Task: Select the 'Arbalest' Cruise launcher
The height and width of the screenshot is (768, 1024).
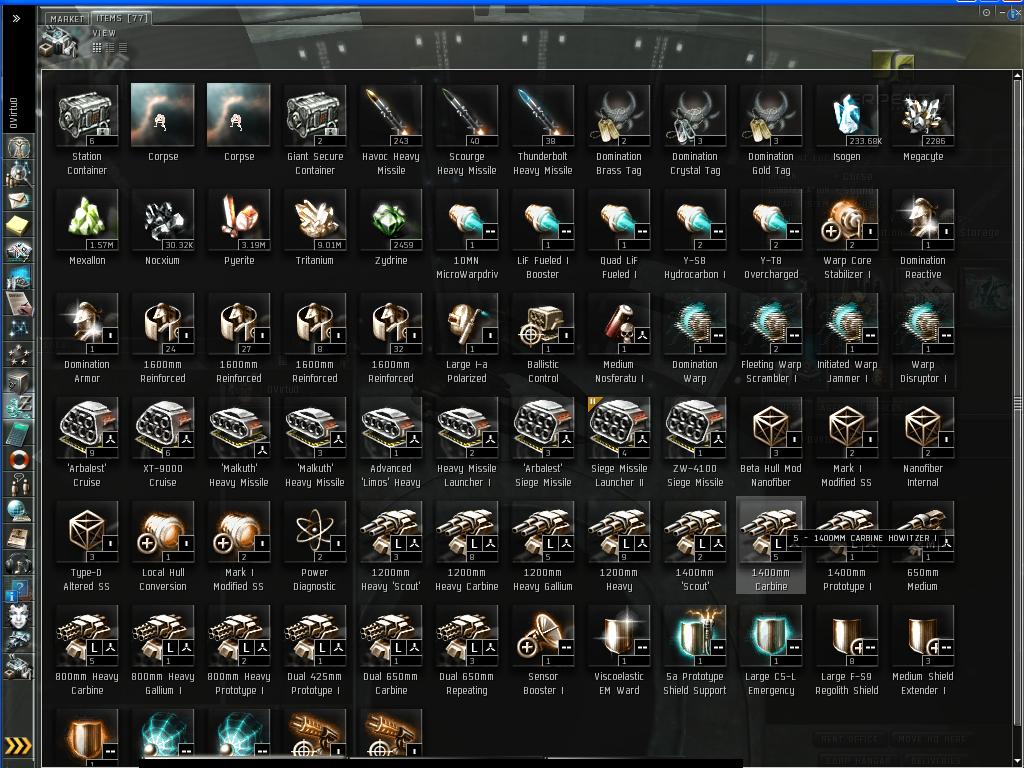Action: point(87,443)
